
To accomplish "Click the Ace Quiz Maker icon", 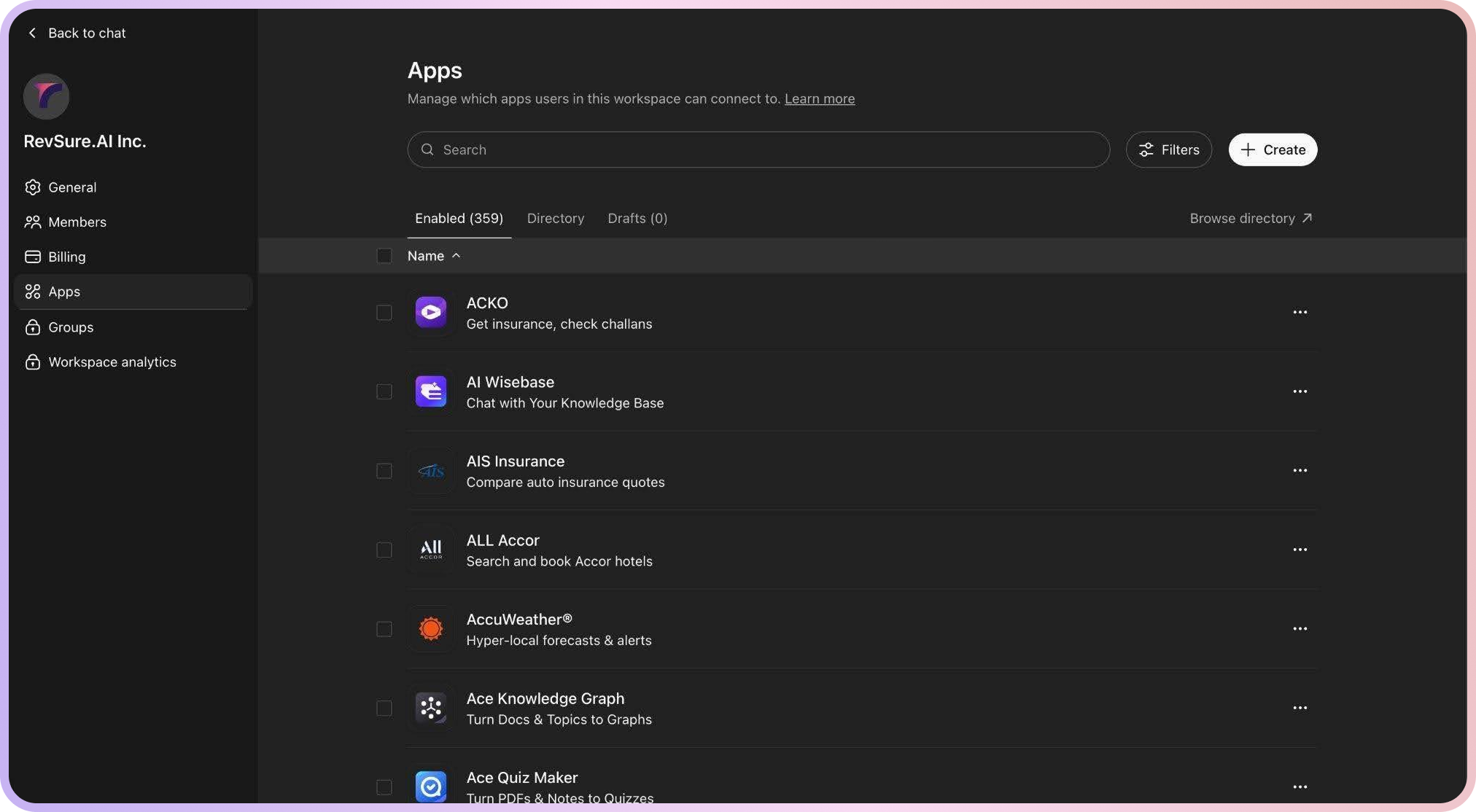I will click(x=431, y=786).
